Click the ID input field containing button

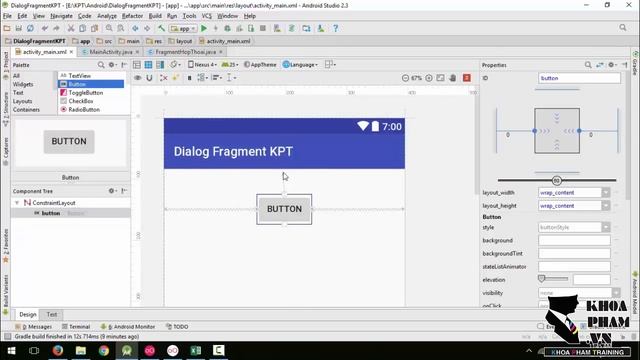[x=579, y=78]
